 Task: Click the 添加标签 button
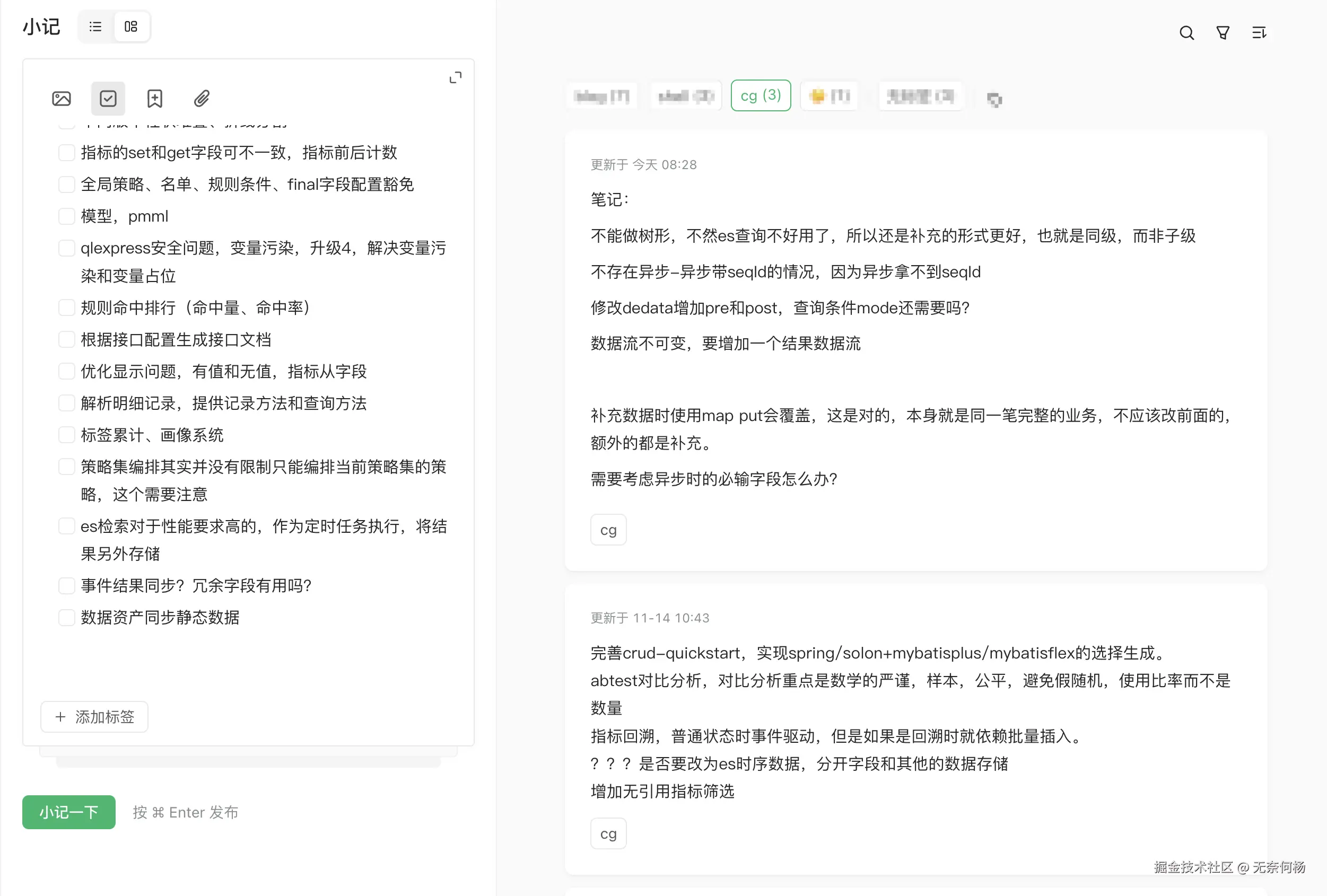coord(94,717)
